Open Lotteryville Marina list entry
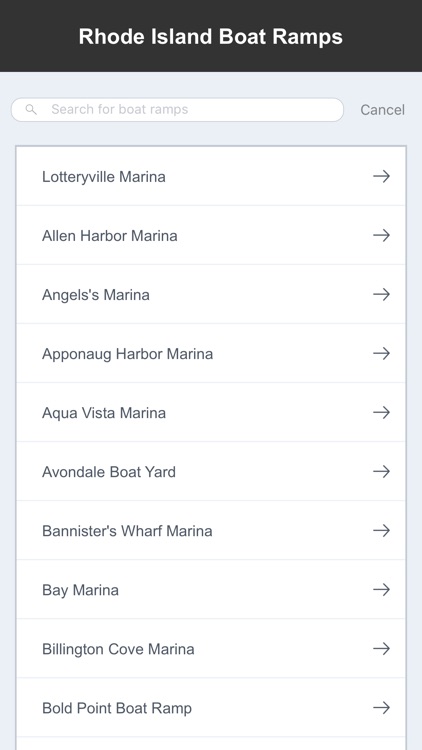 click(211, 176)
